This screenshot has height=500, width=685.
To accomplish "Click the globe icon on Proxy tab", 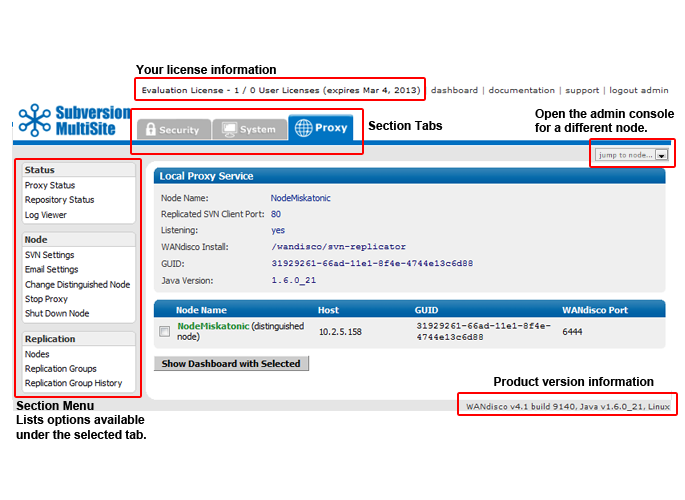I will [303, 128].
